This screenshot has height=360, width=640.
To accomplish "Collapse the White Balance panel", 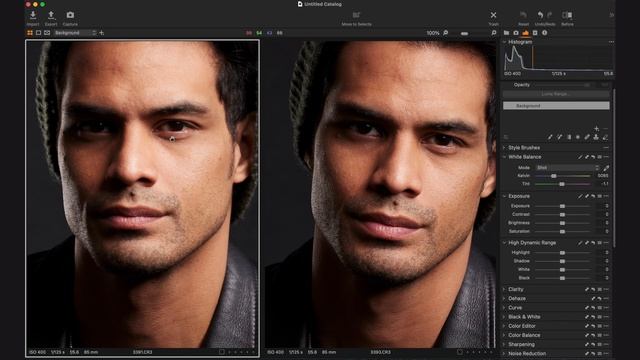I will pos(504,157).
